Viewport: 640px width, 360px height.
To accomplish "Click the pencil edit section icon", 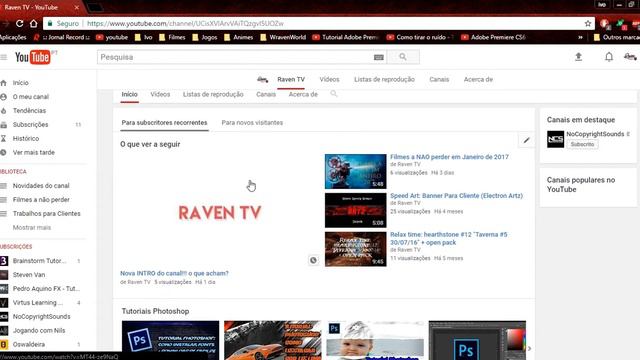I will [527, 140].
